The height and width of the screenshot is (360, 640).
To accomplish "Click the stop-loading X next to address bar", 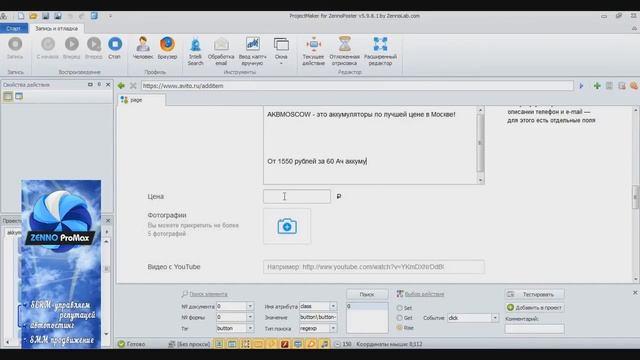I will click(x=133, y=86).
